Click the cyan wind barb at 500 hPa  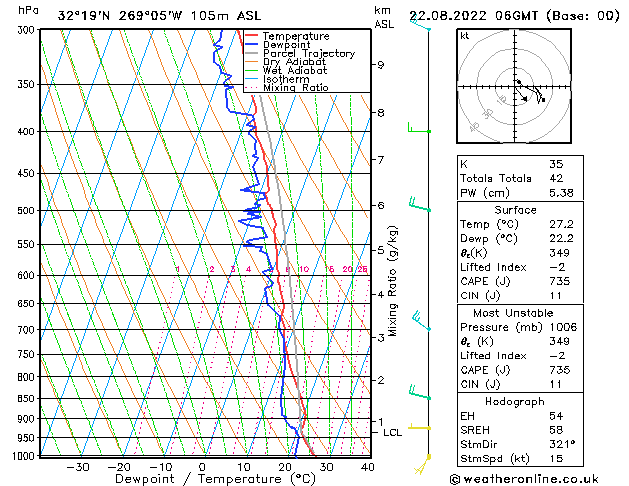coord(420,205)
